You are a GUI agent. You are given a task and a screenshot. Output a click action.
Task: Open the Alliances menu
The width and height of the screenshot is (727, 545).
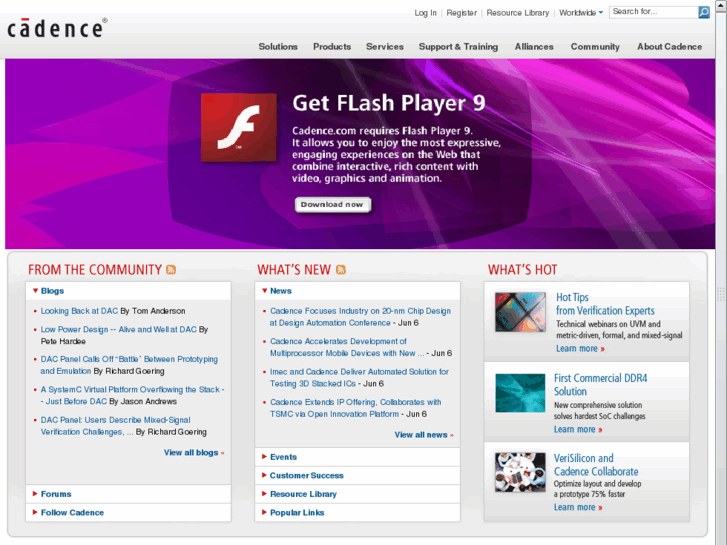(x=534, y=46)
